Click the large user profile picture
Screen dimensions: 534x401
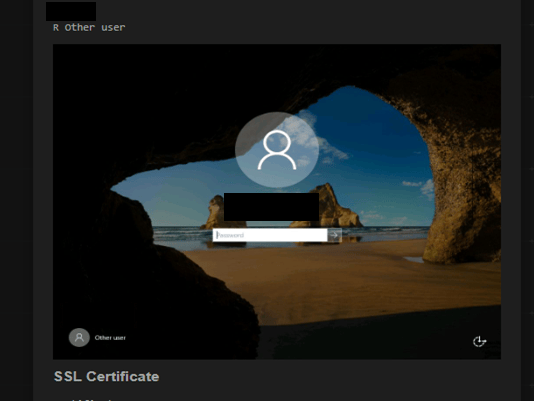pos(277,150)
